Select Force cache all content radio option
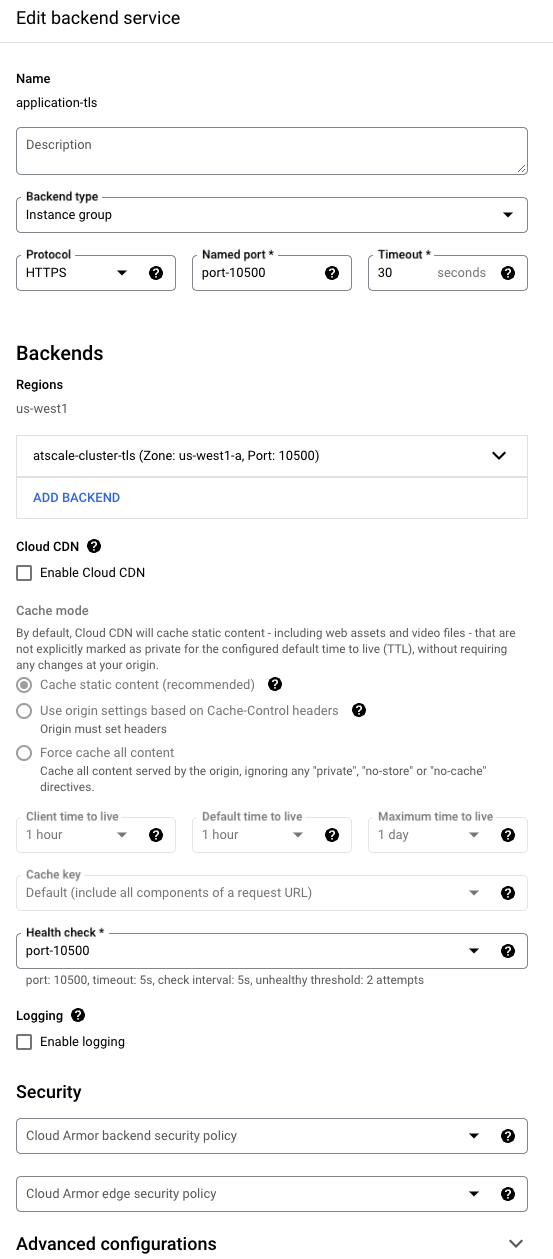The height and width of the screenshot is (1259, 553). (24, 753)
